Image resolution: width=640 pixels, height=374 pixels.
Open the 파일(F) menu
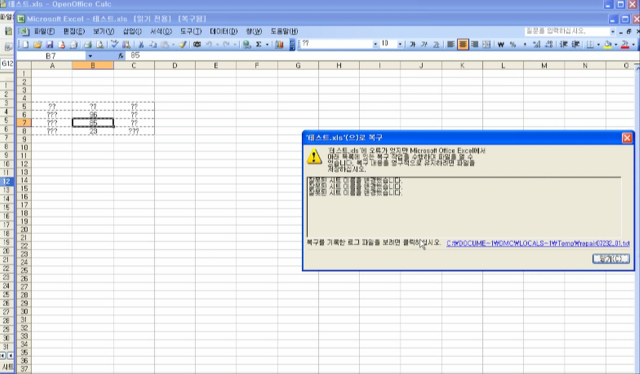pos(44,31)
